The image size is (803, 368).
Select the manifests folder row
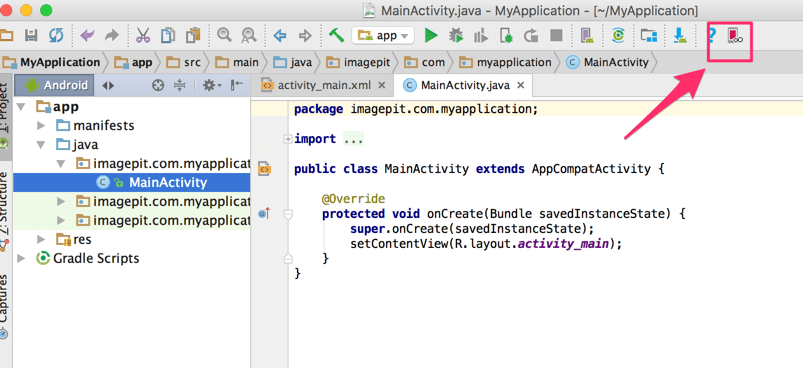click(x=132, y=125)
